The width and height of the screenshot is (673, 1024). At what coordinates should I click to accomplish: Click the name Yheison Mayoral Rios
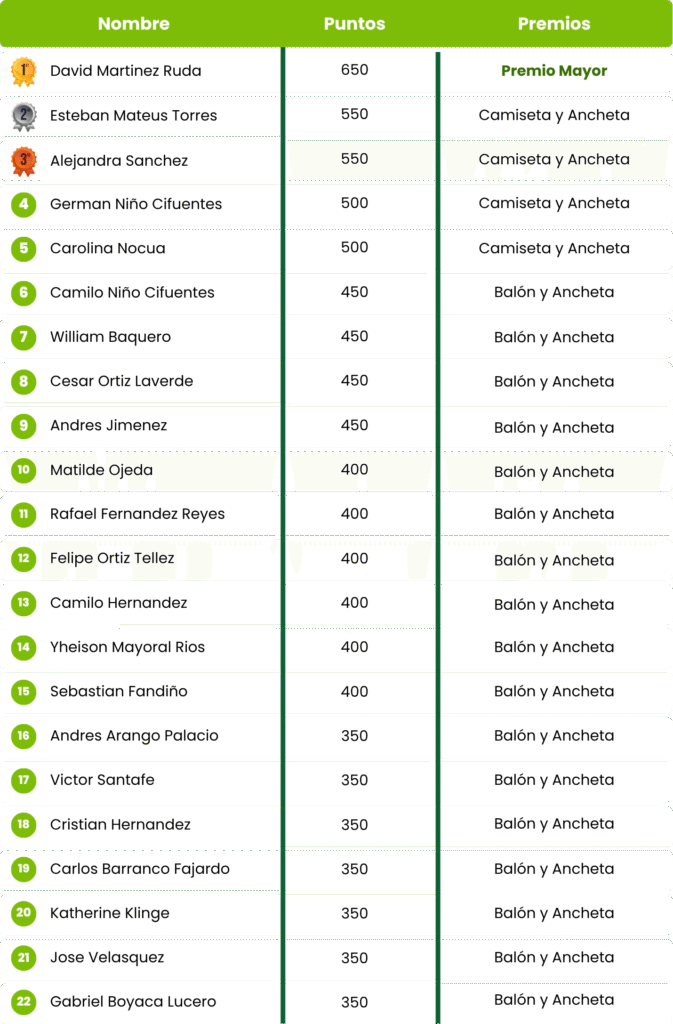[x=127, y=647]
